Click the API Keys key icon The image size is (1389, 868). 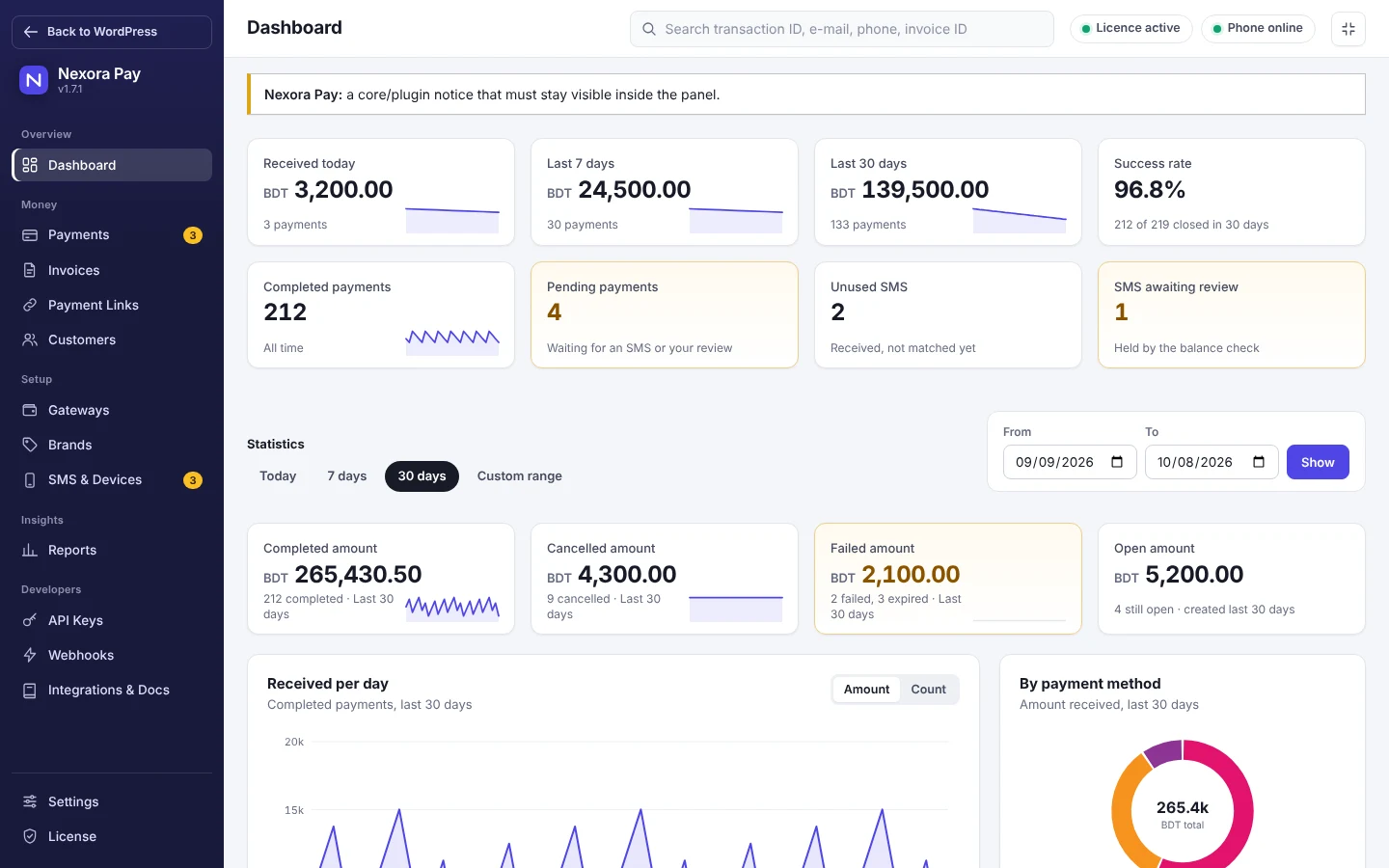click(x=30, y=620)
